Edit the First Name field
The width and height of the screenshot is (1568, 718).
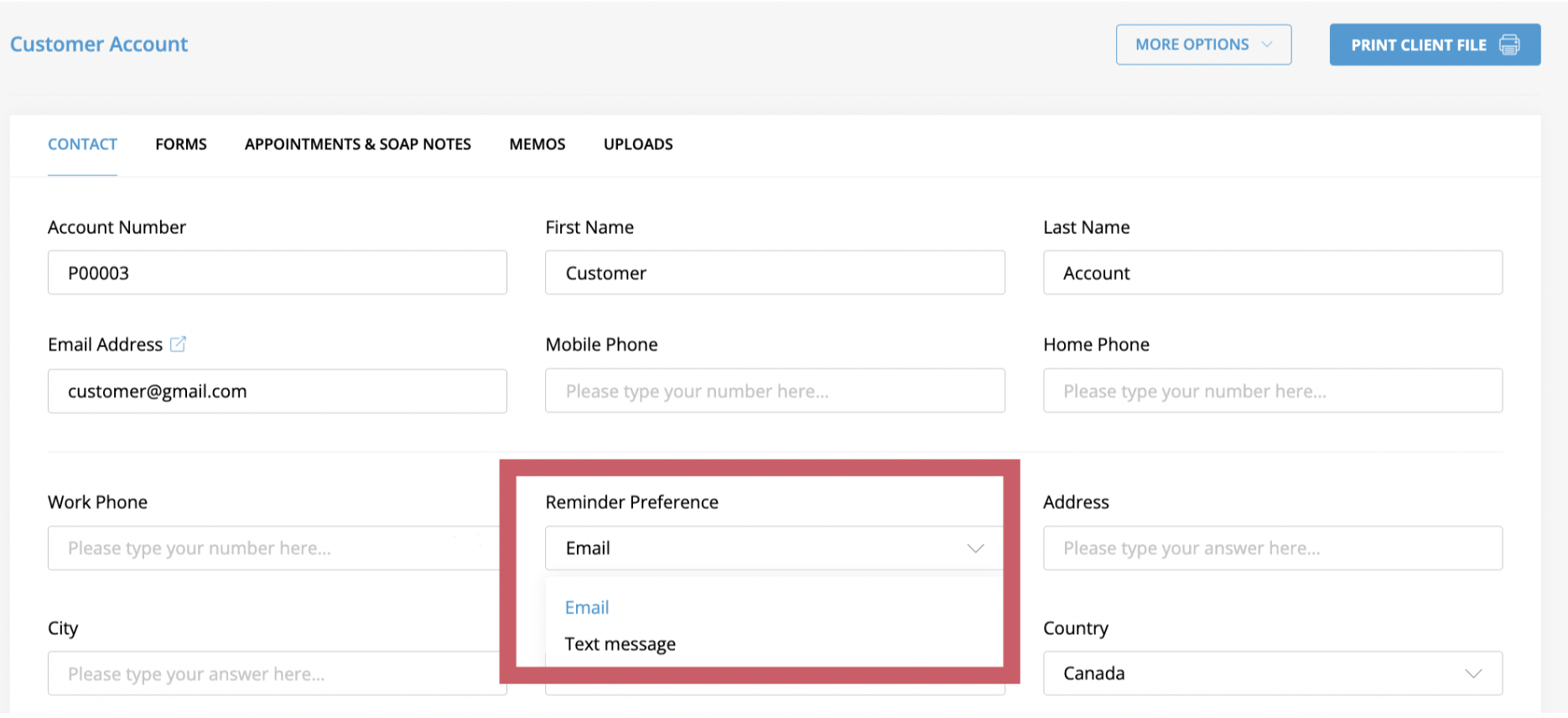tap(775, 273)
